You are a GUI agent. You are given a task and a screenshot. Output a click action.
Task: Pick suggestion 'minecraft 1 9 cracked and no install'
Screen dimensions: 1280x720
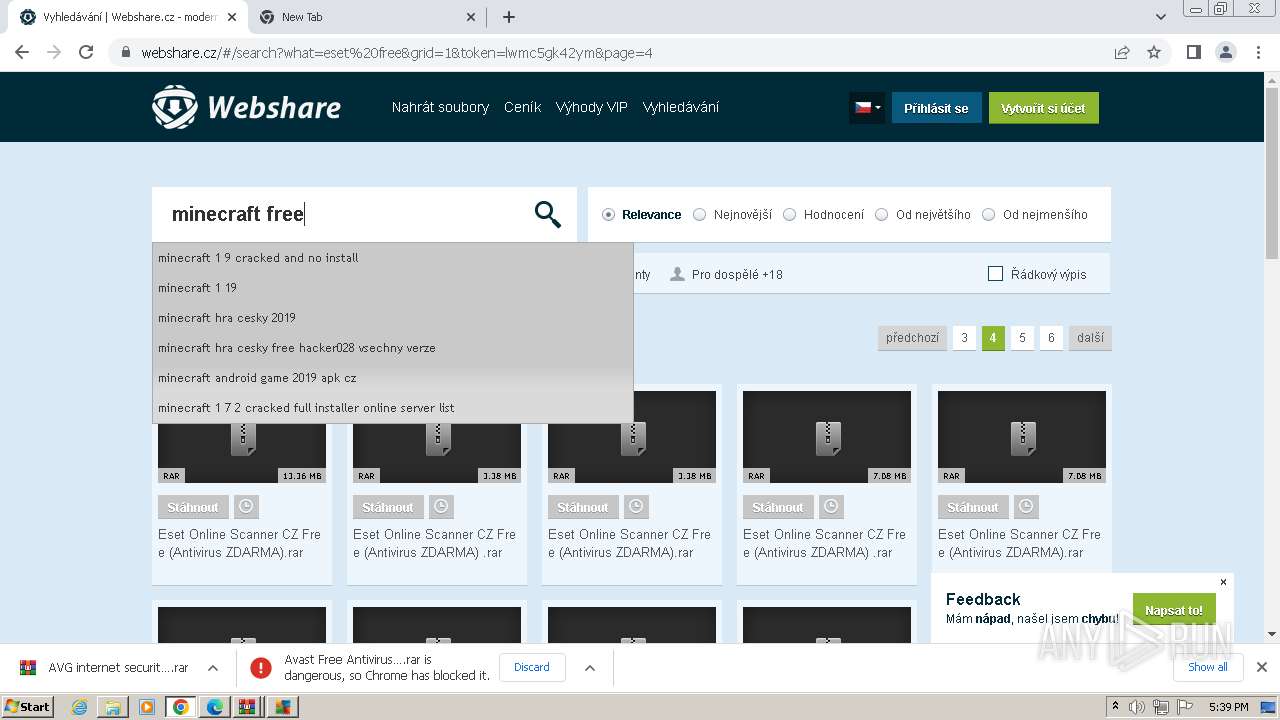[x=392, y=257]
